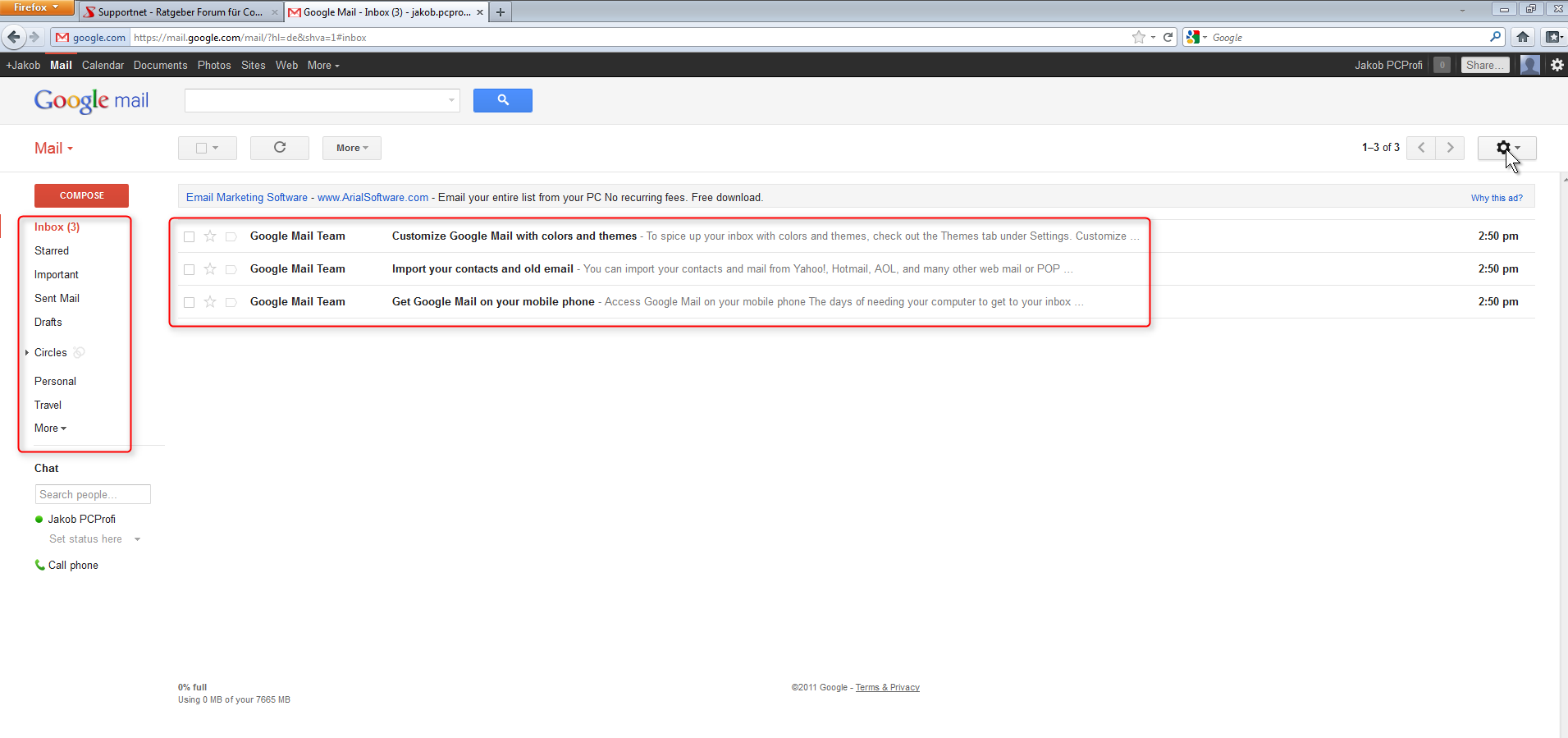The height and width of the screenshot is (738, 1568).
Task: Open the Drafts folder
Action: 48,322
